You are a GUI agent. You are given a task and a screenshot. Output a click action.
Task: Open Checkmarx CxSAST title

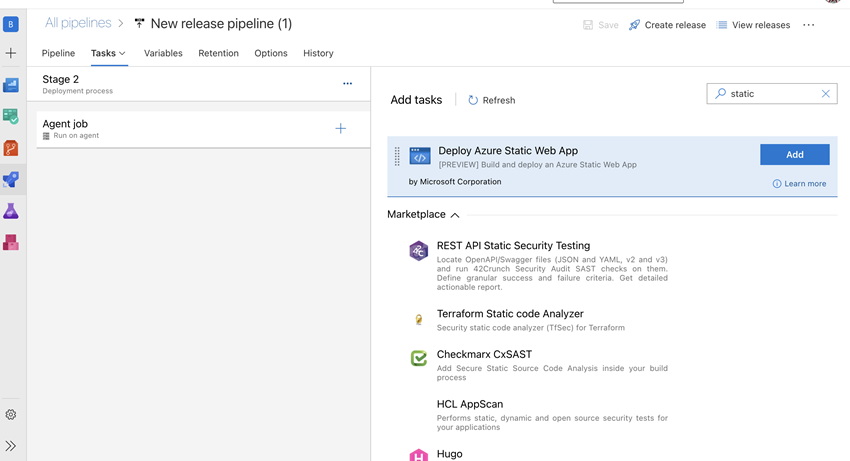pos(484,355)
